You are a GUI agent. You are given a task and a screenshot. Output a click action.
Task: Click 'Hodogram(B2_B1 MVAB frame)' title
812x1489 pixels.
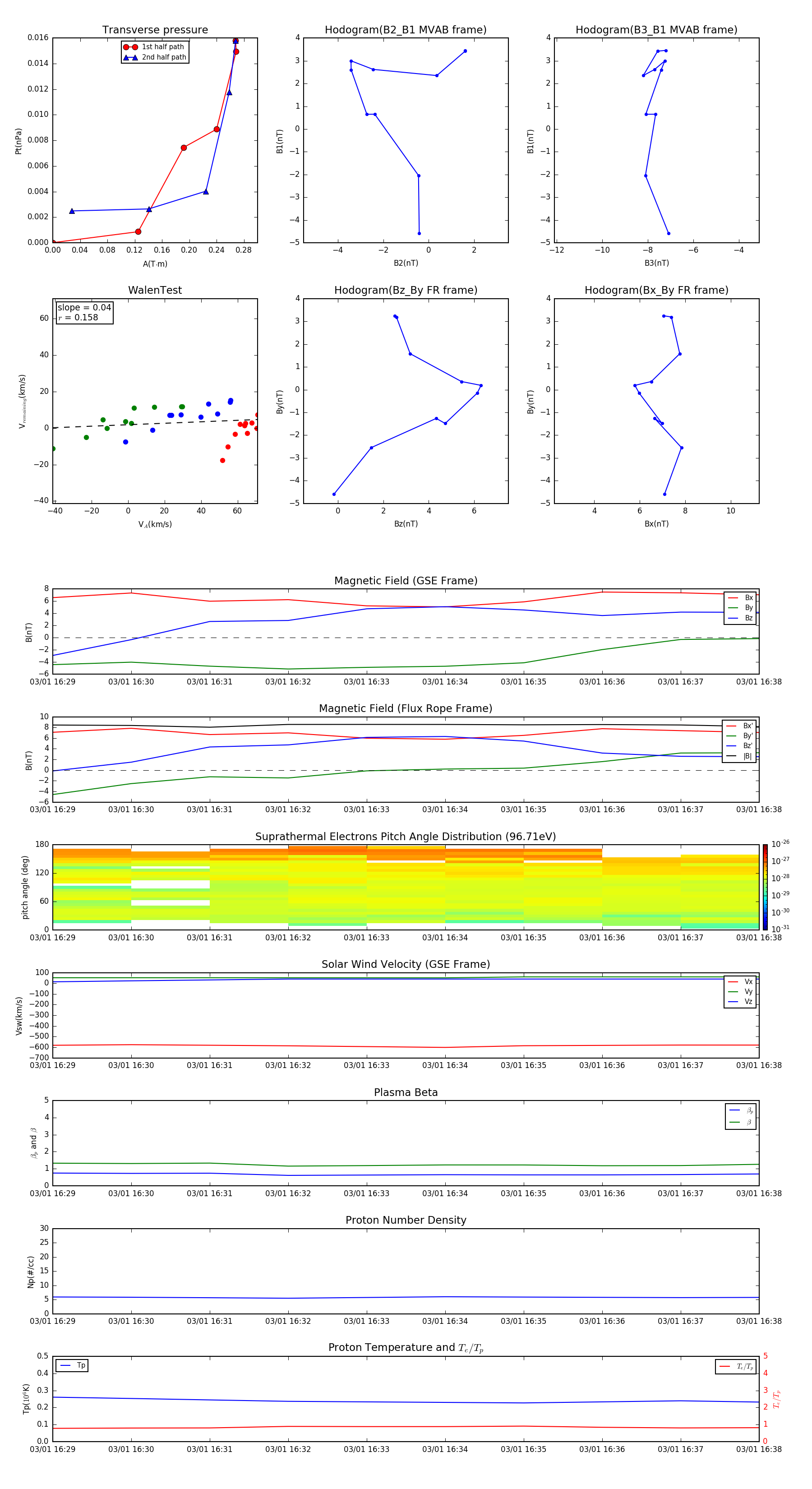tap(406, 30)
